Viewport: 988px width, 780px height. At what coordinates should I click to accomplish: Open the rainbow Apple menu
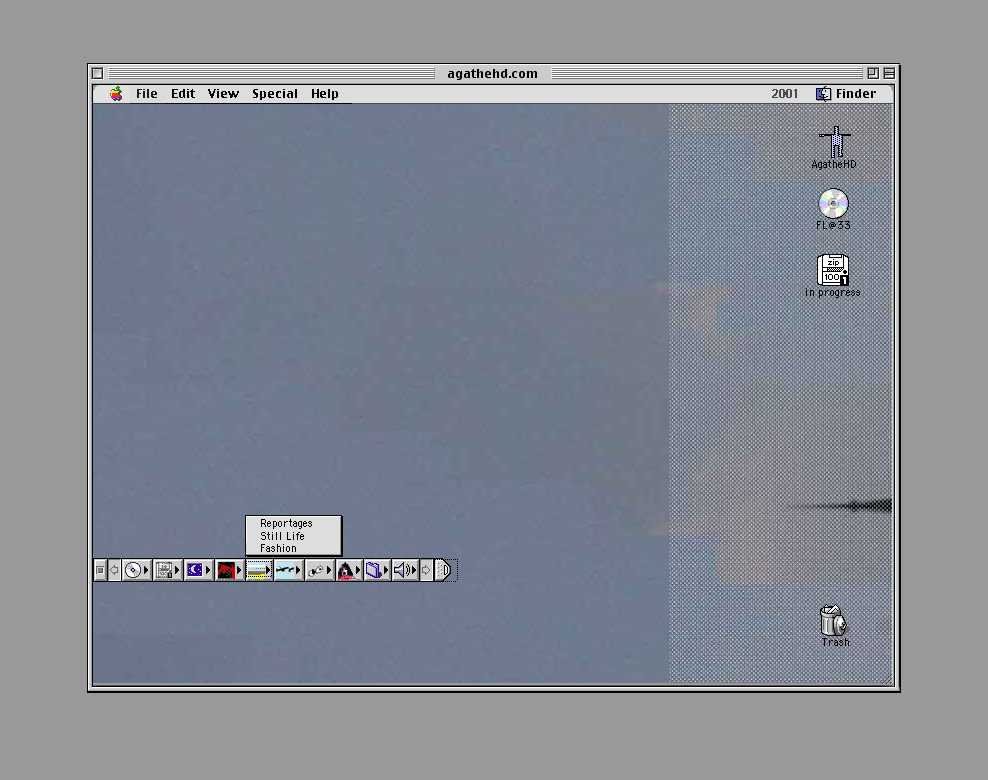[x=116, y=94]
